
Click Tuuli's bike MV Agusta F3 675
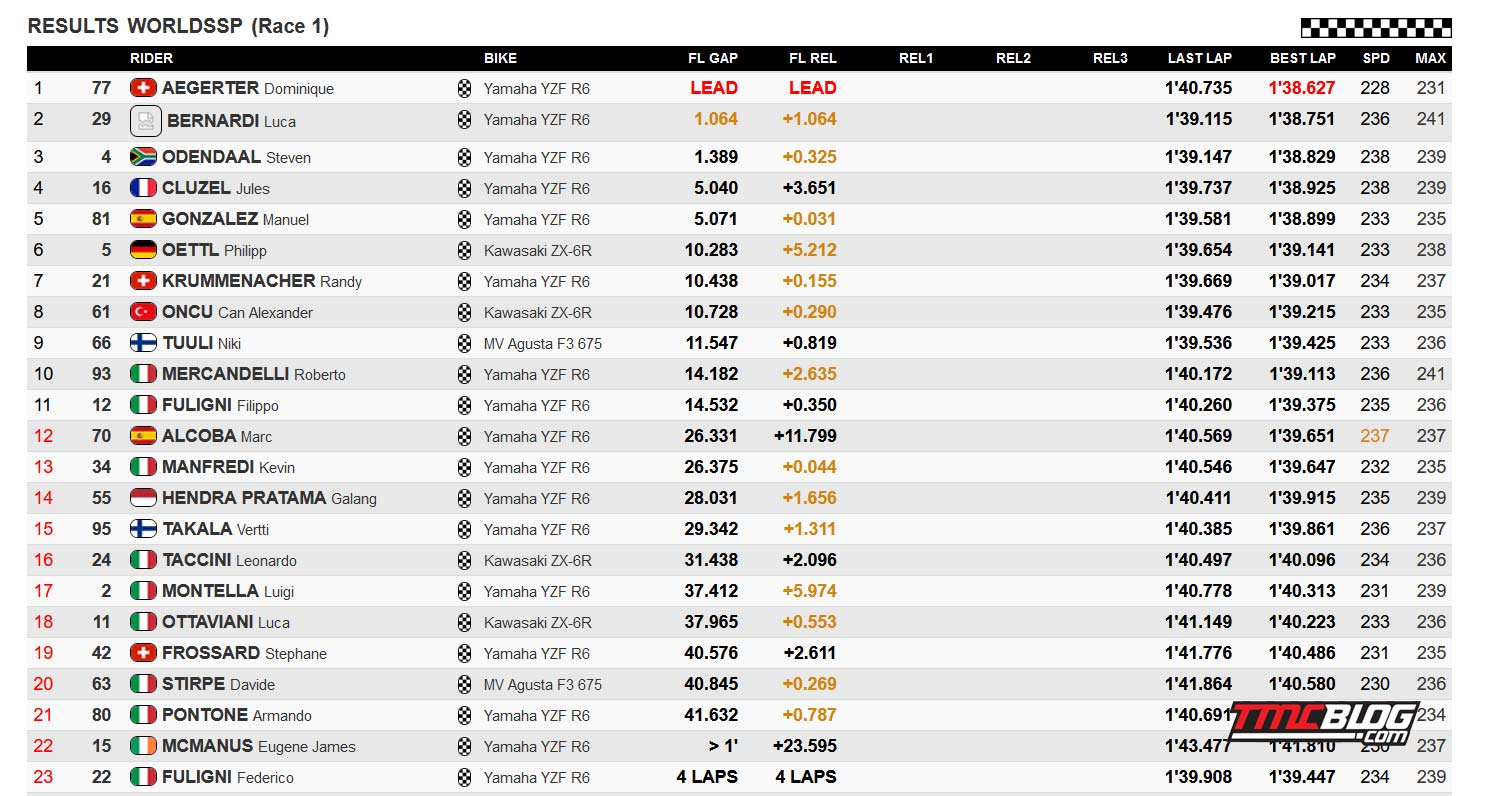pos(543,343)
